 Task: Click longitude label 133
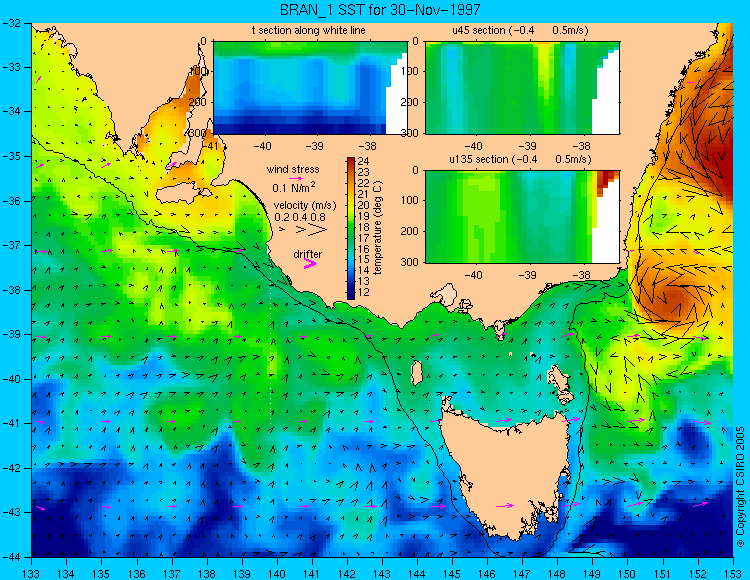click(32, 573)
